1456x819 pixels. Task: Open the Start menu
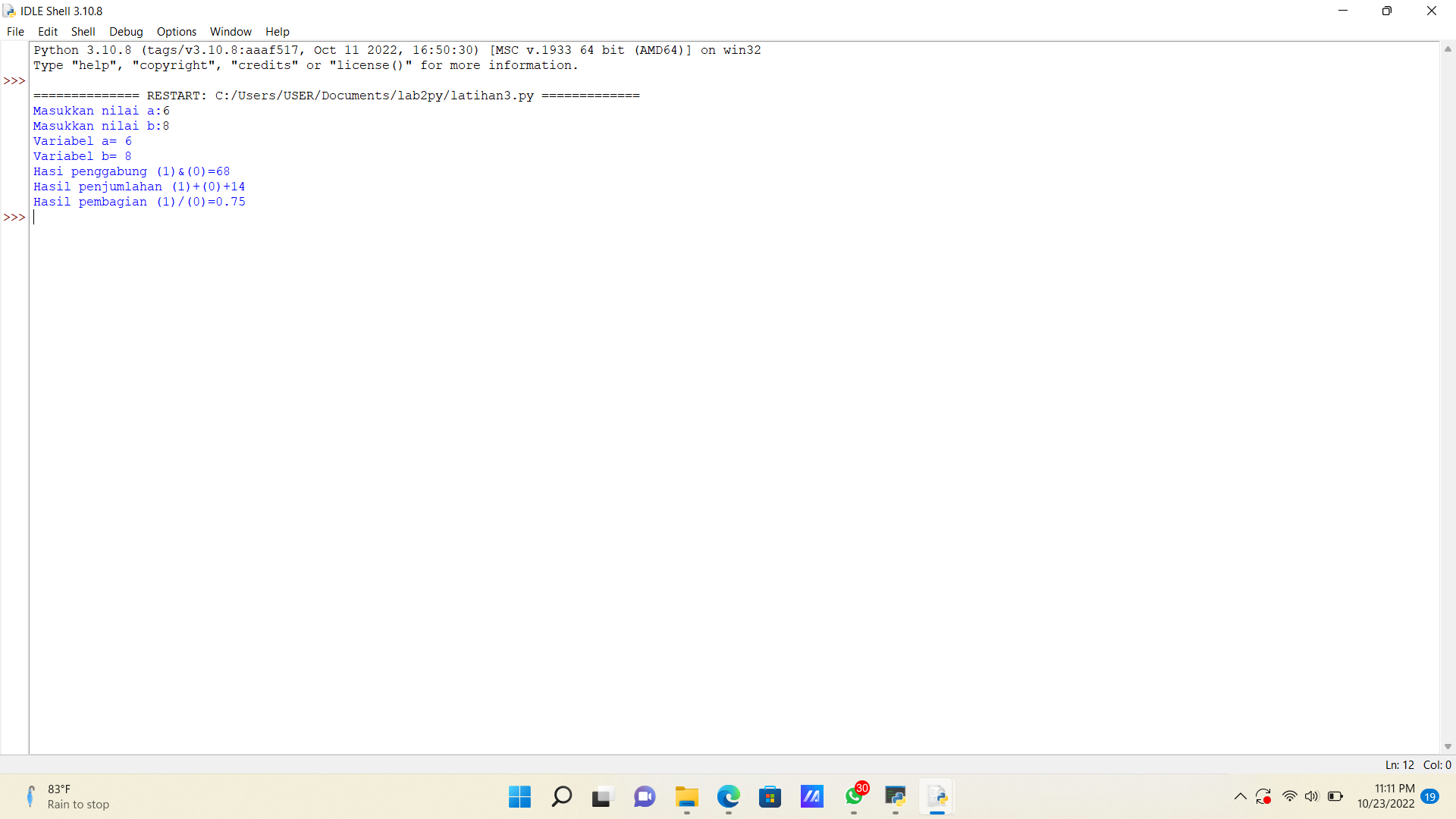(x=519, y=797)
